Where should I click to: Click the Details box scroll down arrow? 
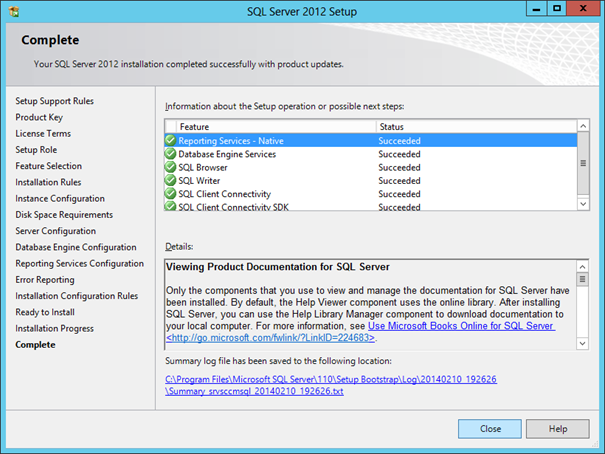click(582, 343)
